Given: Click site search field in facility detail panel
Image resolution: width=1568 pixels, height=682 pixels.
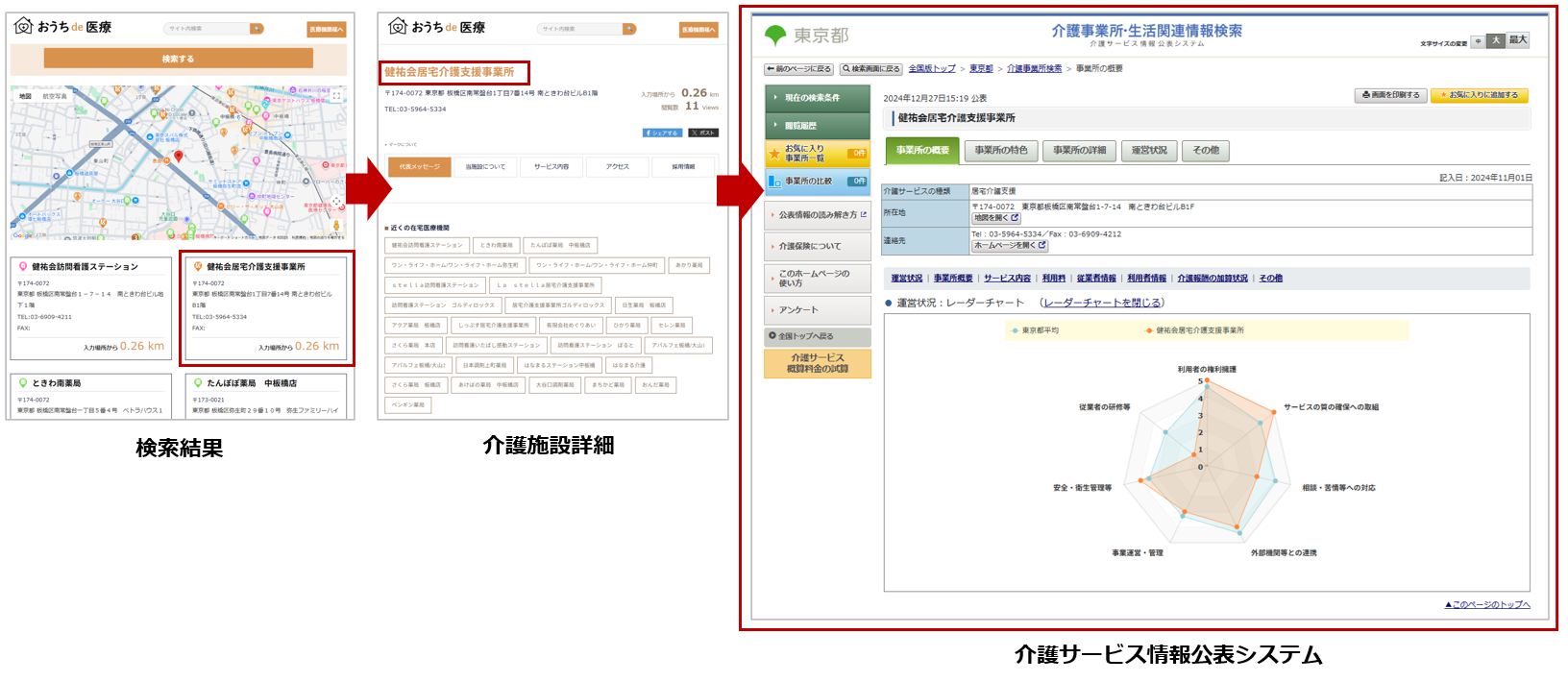Looking at the screenshot, I should [579, 29].
